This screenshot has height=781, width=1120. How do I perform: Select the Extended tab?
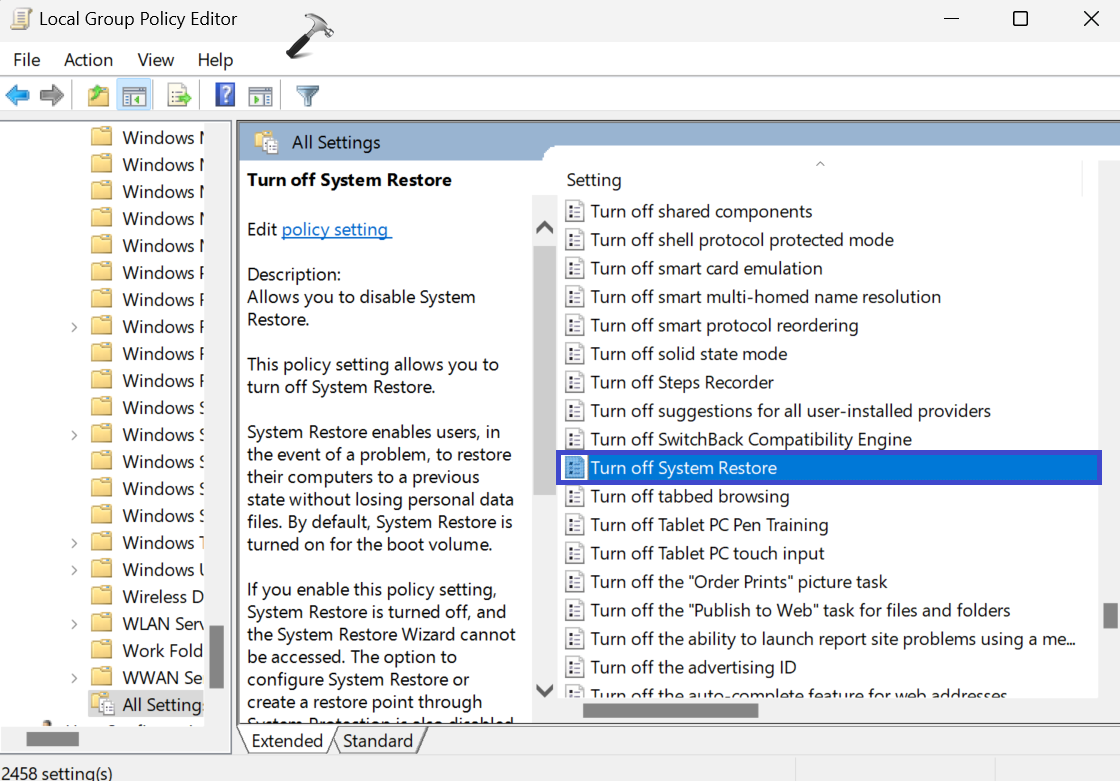[287, 741]
